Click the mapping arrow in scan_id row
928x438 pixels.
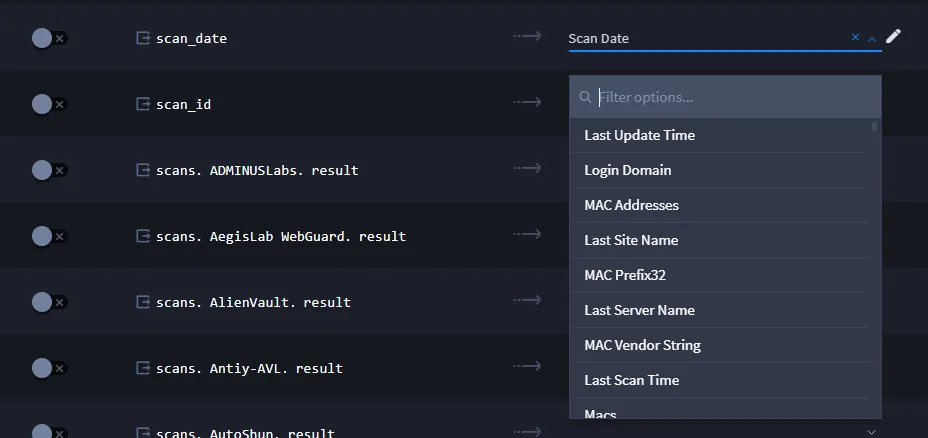(x=527, y=102)
